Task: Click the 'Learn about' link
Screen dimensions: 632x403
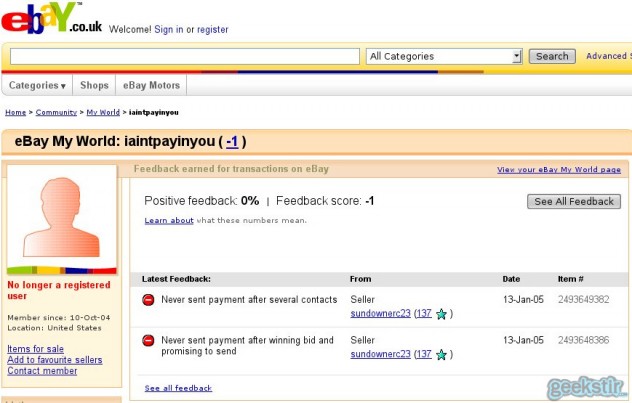Action: coord(169,220)
